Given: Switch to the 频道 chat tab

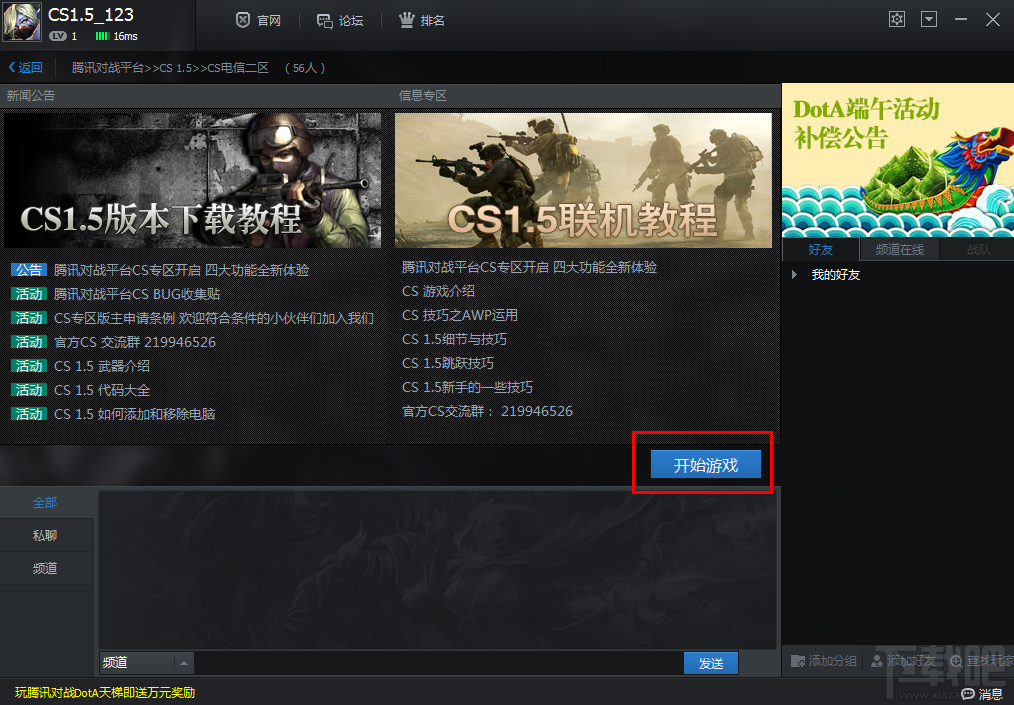Looking at the screenshot, I should [45, 568].
